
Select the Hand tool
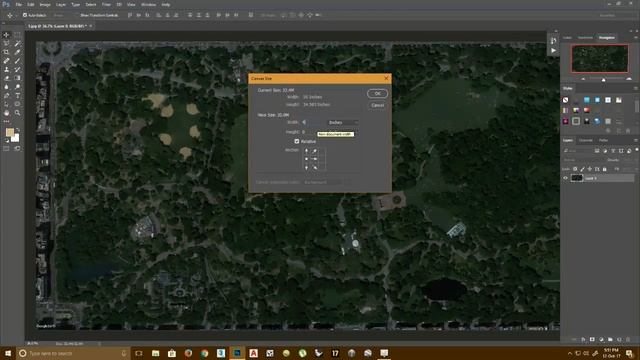[6, 113]
